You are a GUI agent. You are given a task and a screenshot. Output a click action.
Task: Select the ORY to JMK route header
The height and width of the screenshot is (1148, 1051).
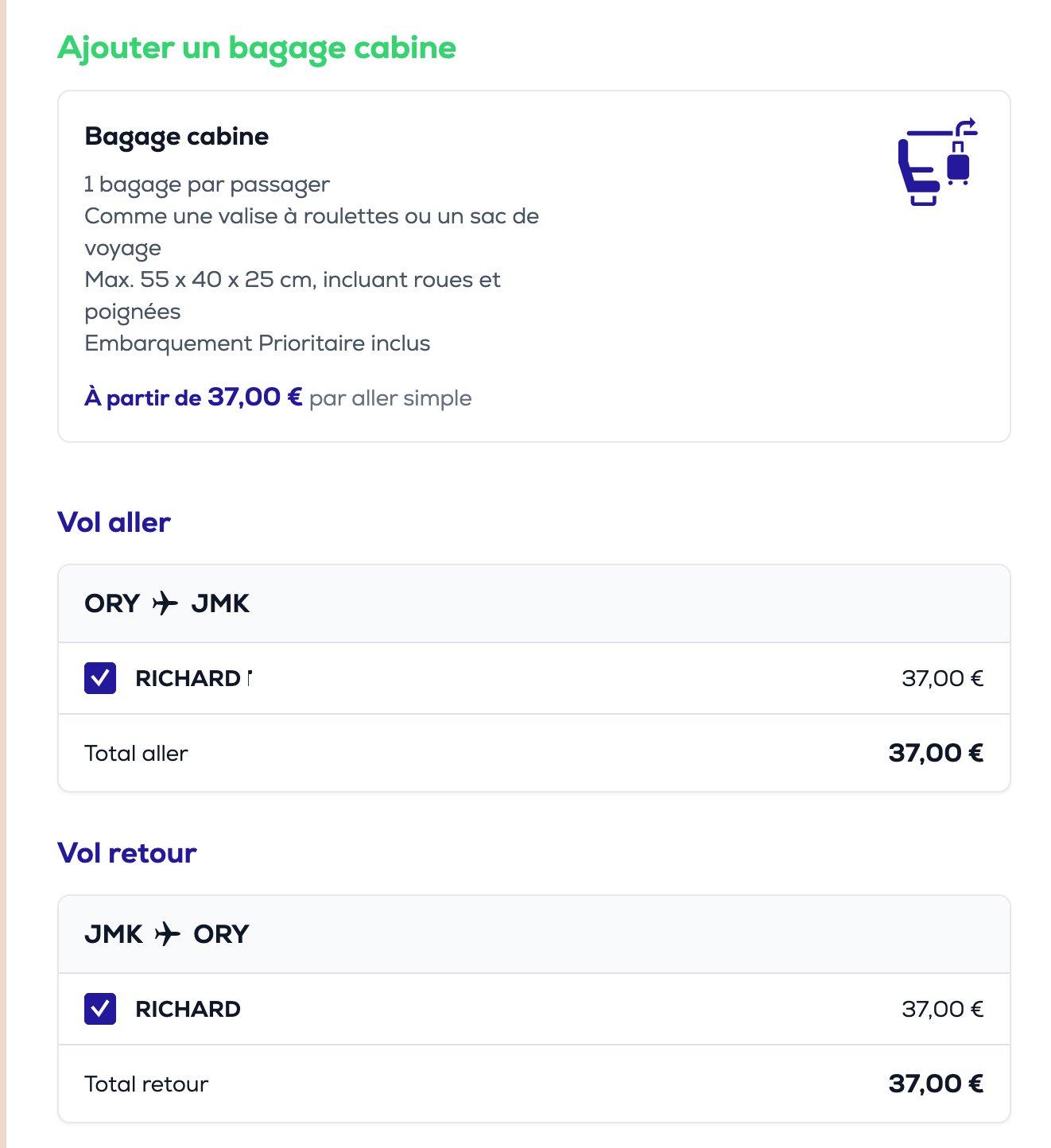coord(534,604)
